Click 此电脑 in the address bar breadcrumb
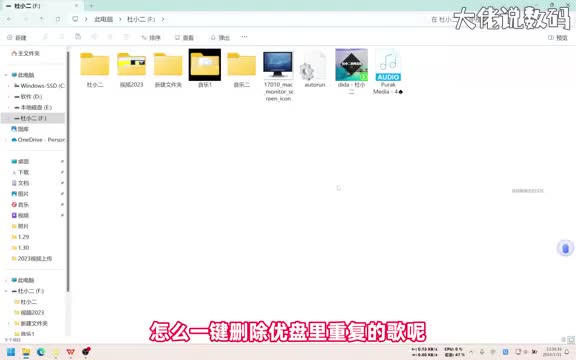This screenshot has height=360, width=576. (104, 19)
